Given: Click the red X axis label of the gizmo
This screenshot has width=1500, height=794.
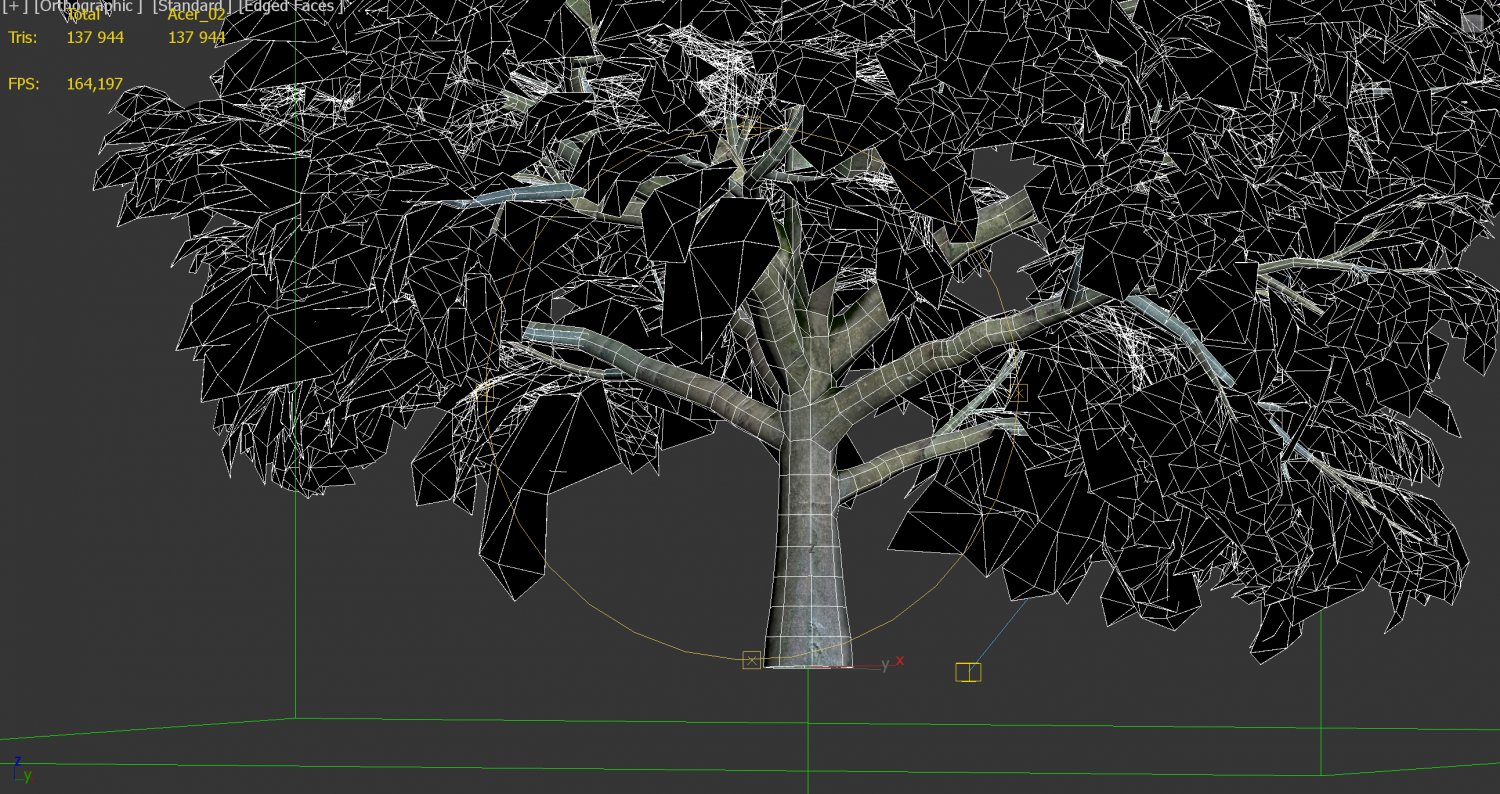Looking at the screenshot, I should [x=900, y=661].
